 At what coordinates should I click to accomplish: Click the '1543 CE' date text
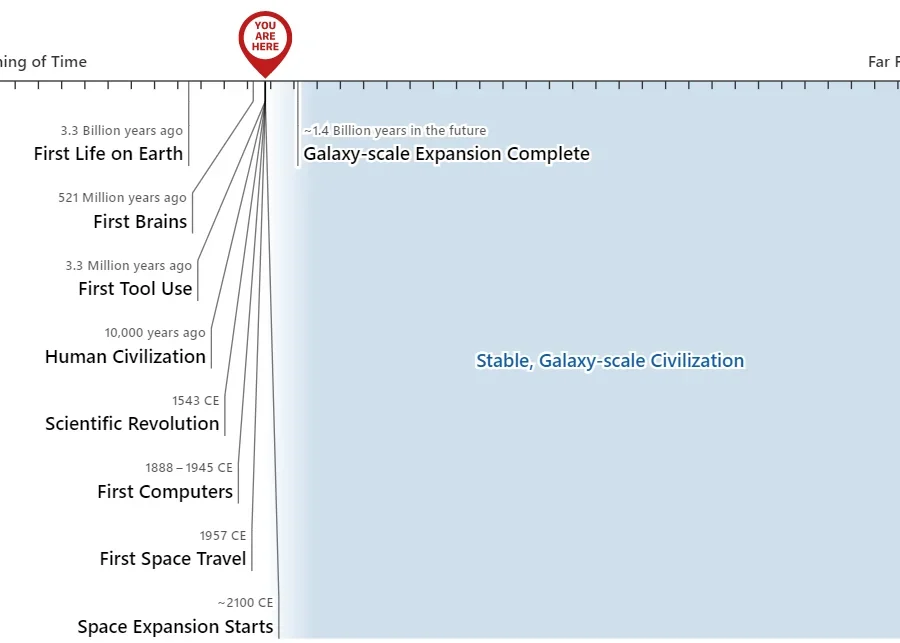(196, 401)
